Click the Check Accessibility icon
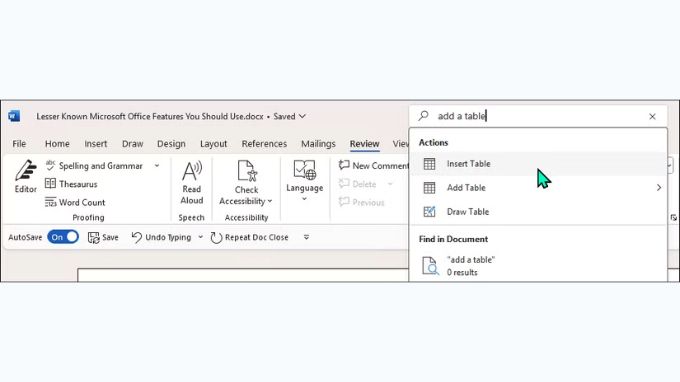 coord(247,170)
